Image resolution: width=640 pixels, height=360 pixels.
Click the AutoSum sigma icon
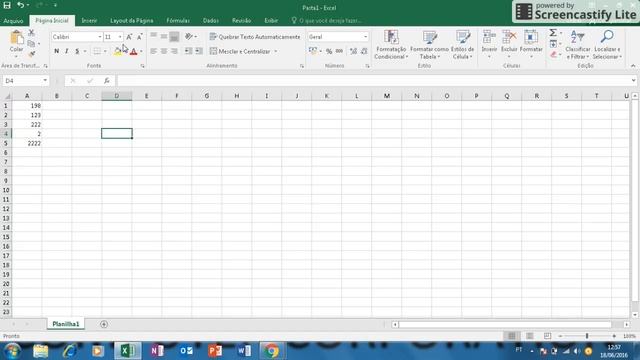(553, 33)
